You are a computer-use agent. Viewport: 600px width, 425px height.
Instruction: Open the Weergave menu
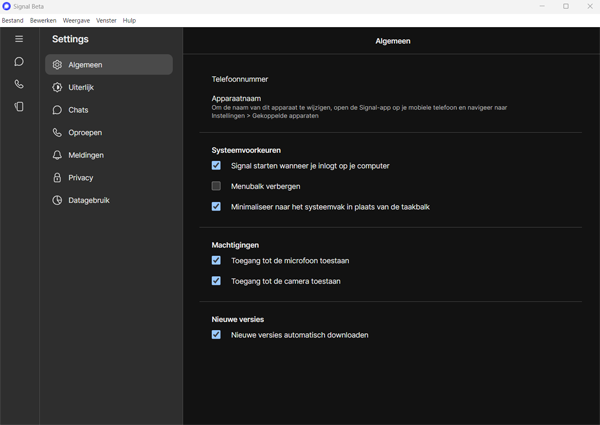[x=76, y=21]
